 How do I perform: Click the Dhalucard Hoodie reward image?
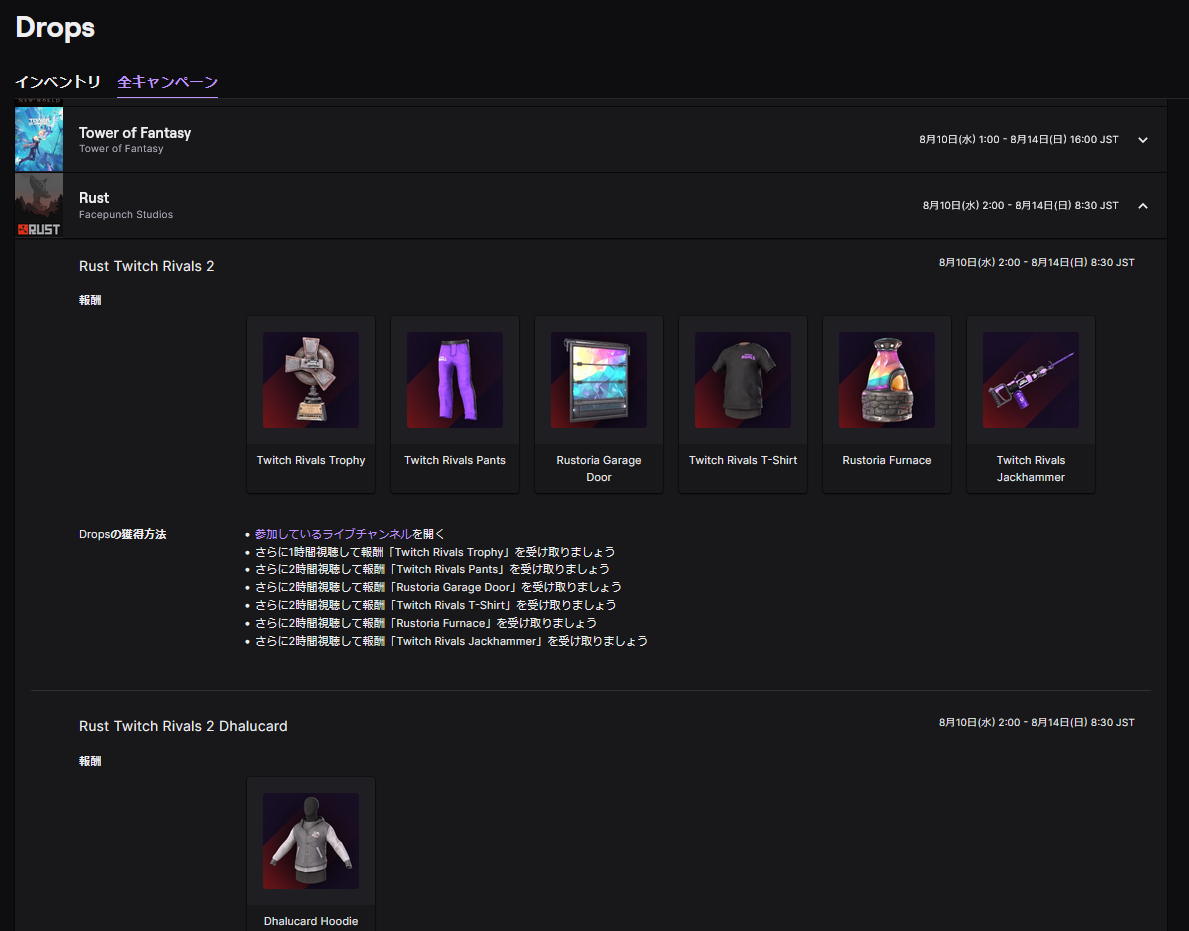point(311,841)
